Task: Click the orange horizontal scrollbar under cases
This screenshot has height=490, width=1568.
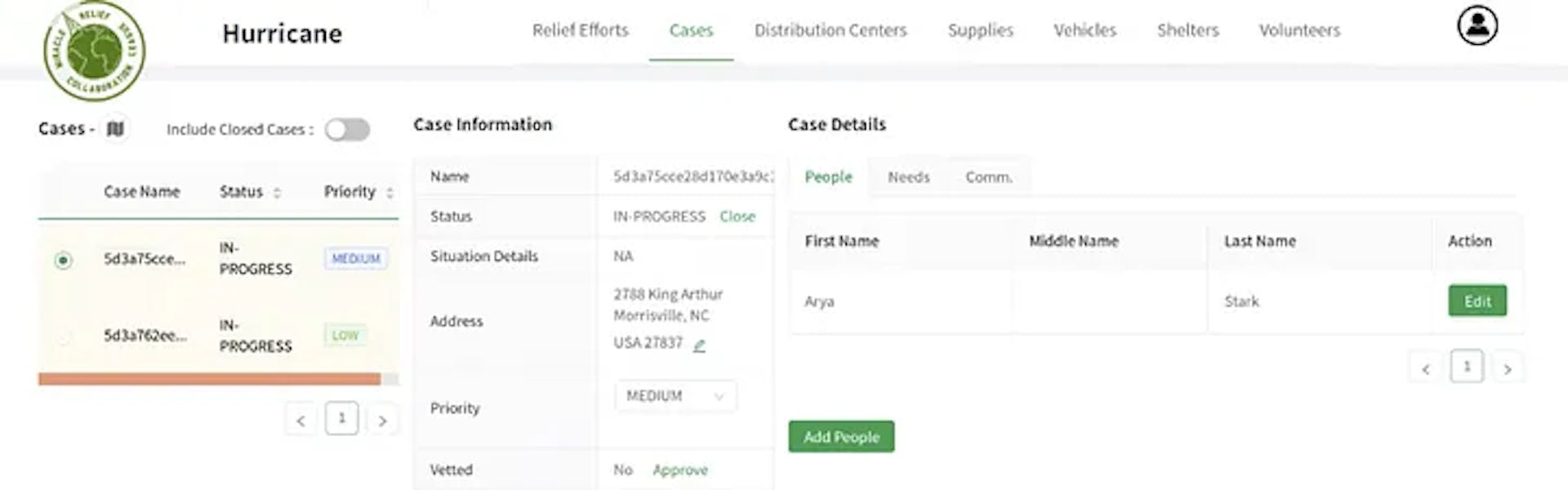Action: (209, 379)
